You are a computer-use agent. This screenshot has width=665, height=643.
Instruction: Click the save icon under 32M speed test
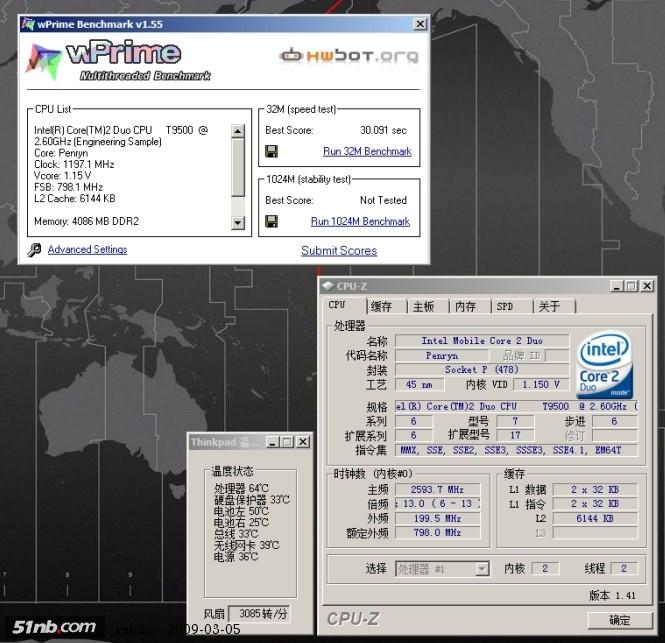click(271, 152)
